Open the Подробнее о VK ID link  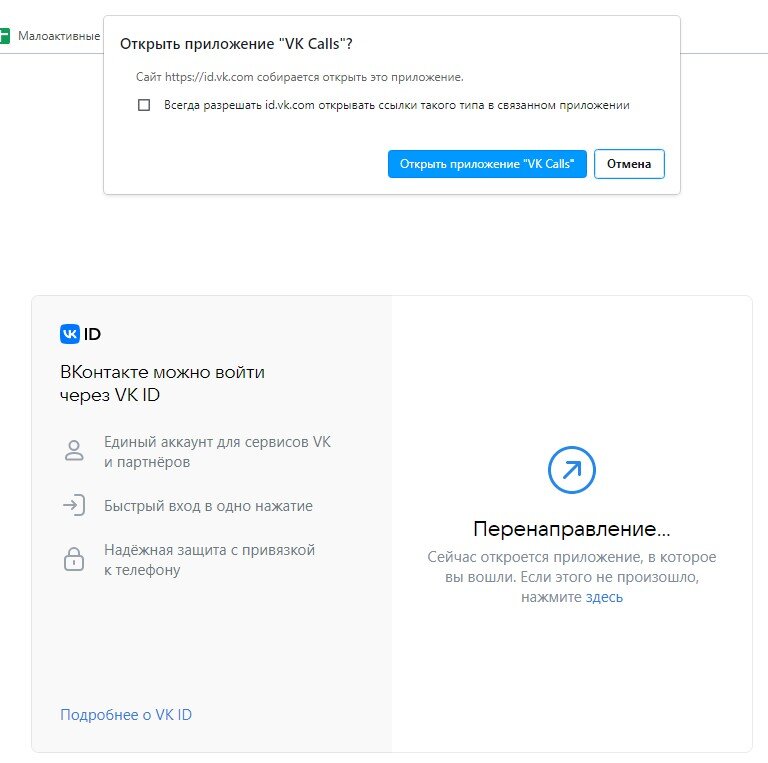[126, 715]
